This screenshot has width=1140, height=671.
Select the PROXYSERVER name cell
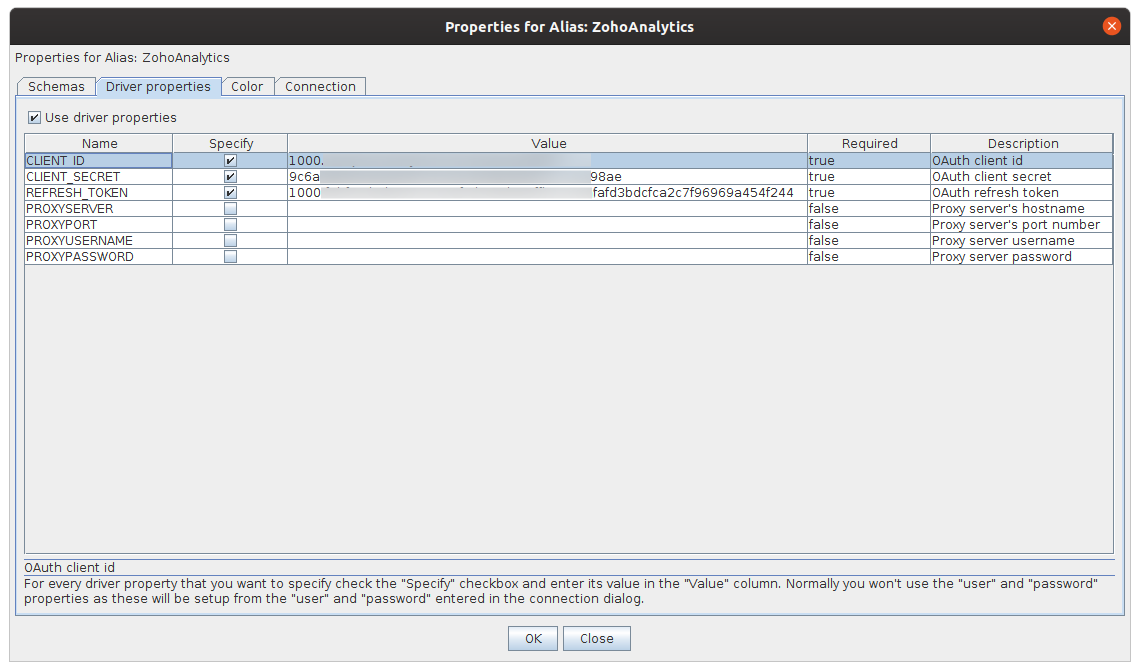tap(99, 209)
